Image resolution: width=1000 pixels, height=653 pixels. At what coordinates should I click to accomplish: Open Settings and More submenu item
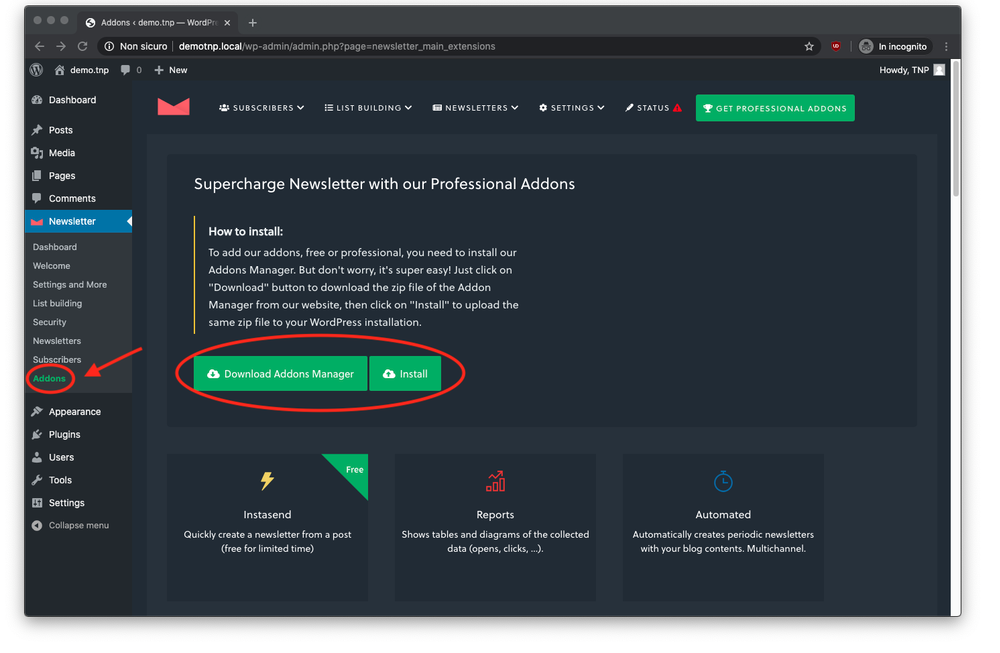click(70, 285)
